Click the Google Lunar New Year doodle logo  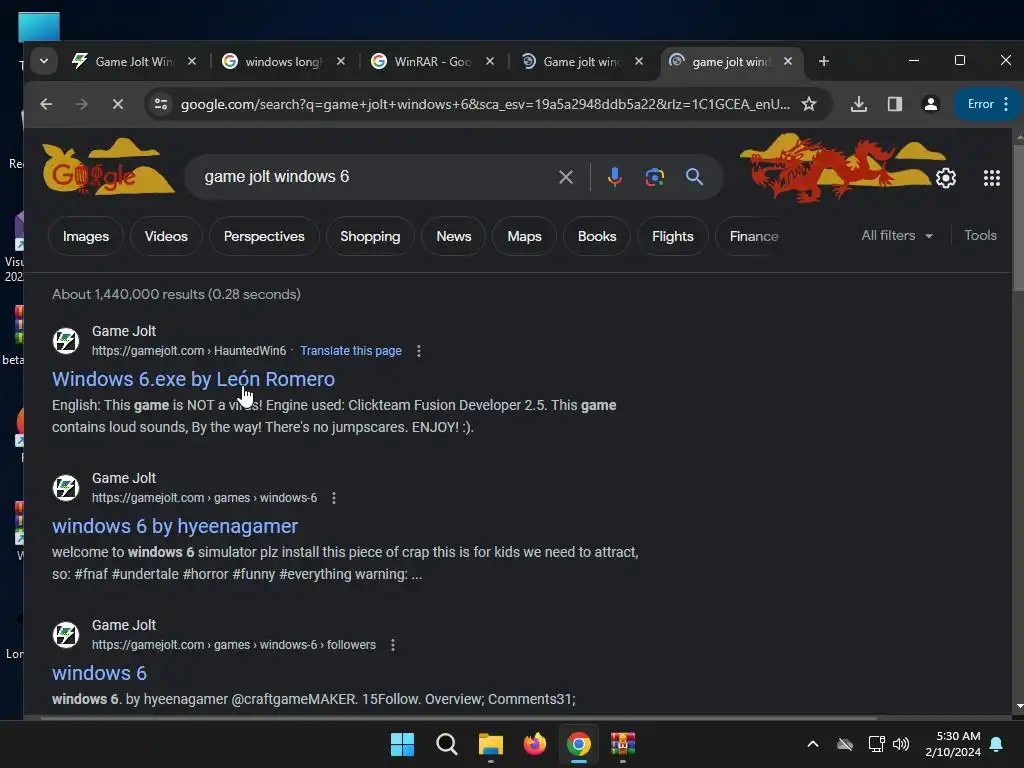tap(108, 167)
